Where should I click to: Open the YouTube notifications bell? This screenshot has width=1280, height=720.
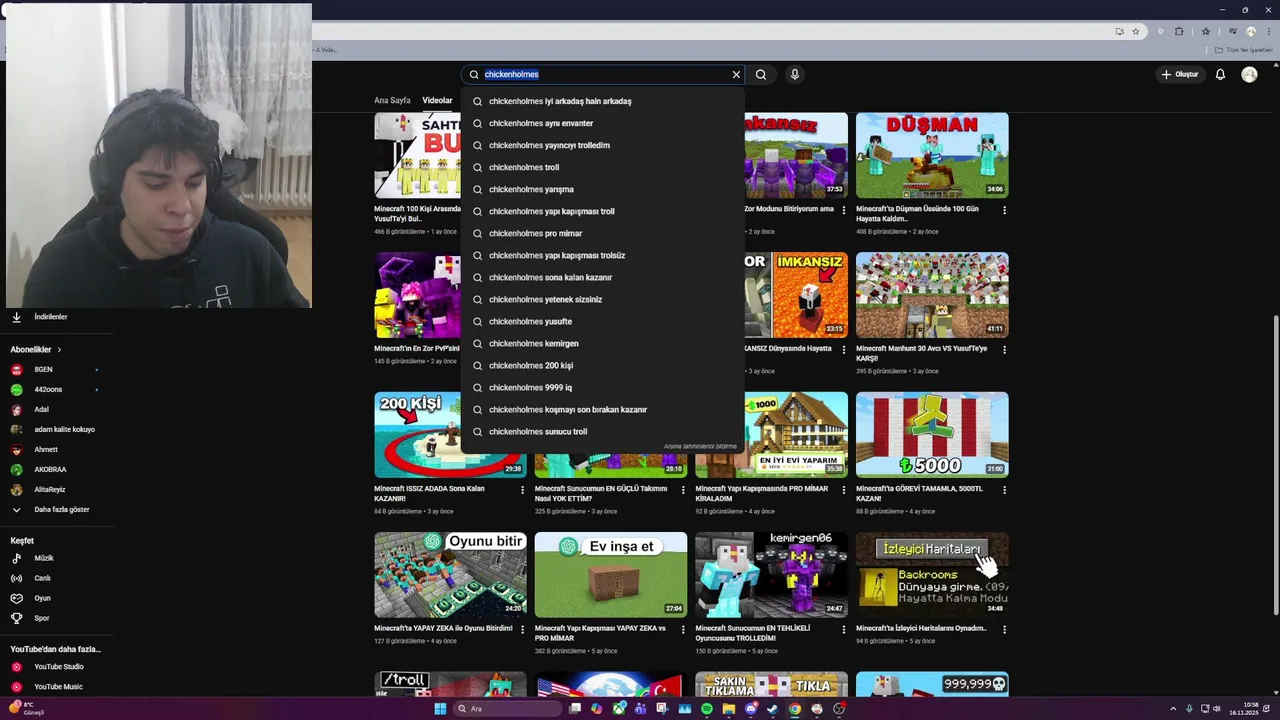pos(1220,74)
